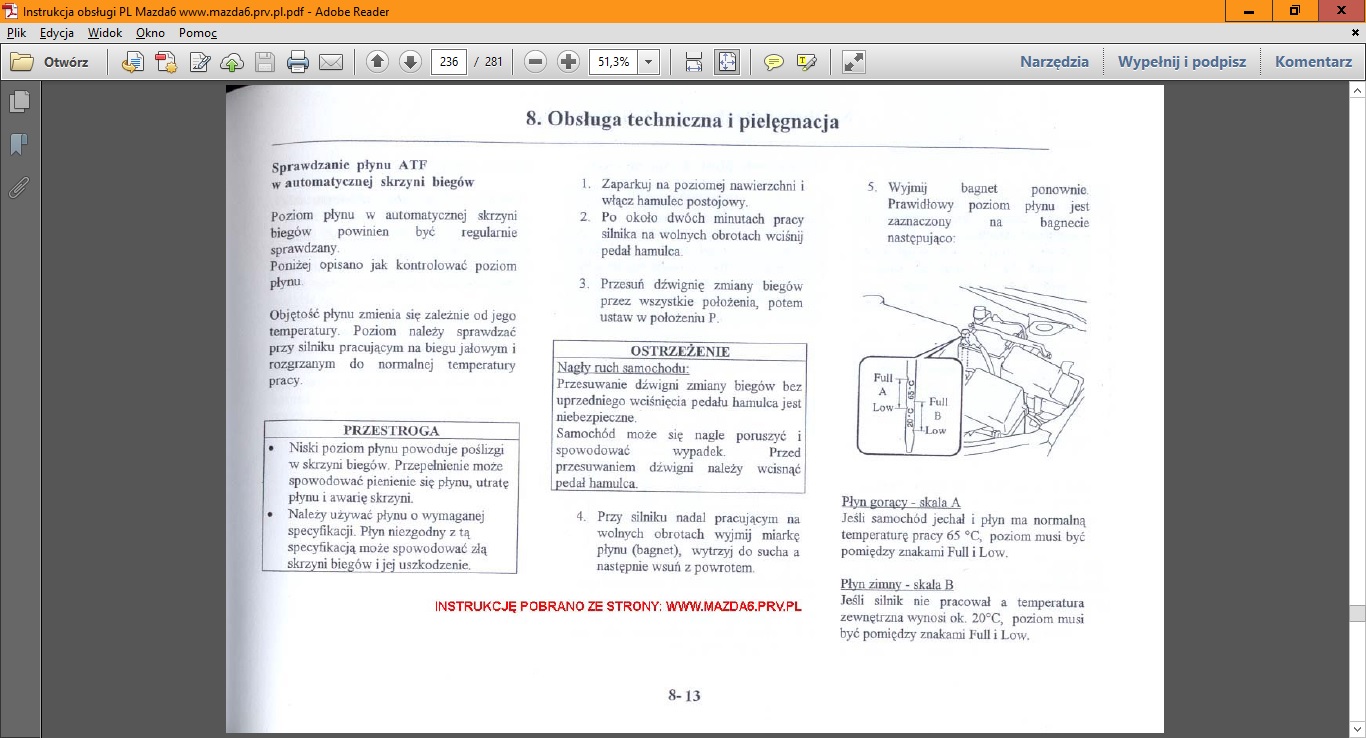Click the fit width scrolling mode icon
This screenshot has height=738, width=1366.
pos(694,62)
